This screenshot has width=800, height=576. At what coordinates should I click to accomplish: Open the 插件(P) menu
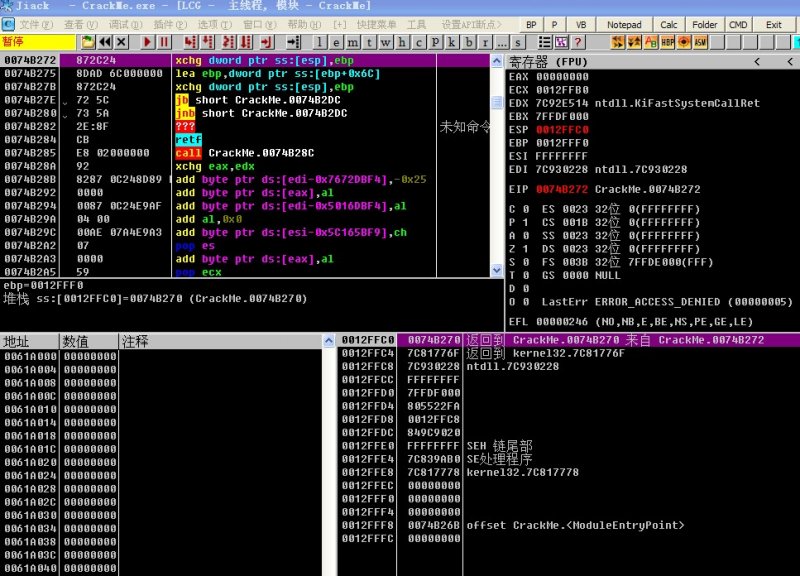[x=170, y=24]
